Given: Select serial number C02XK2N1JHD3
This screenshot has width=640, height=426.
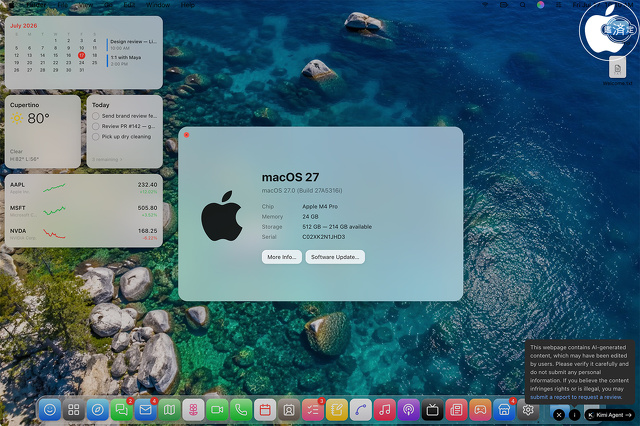Looking at the screenshot, I should pyautogui.click(x=324, y=237).
